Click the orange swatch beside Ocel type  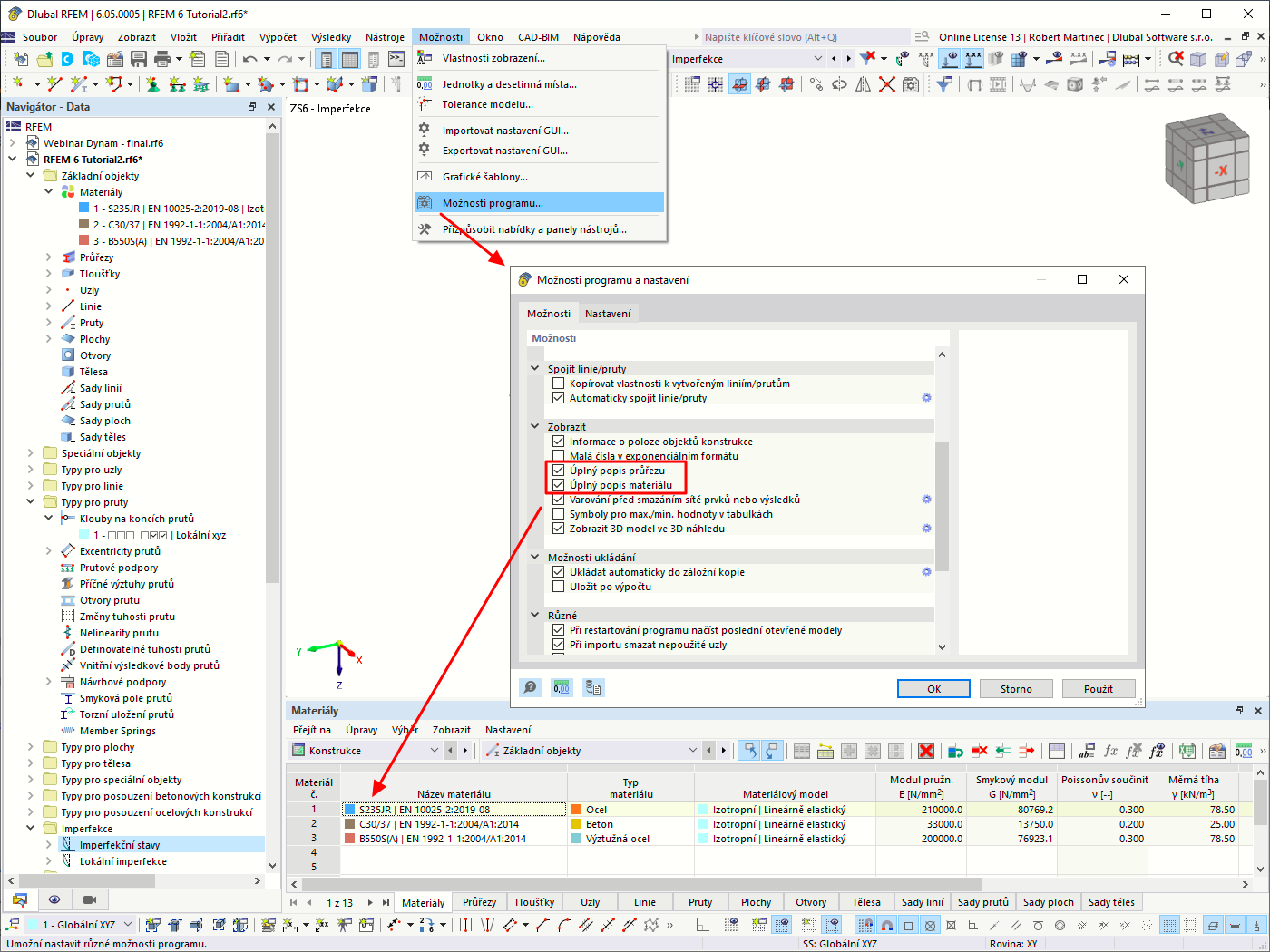coord(577,810)
